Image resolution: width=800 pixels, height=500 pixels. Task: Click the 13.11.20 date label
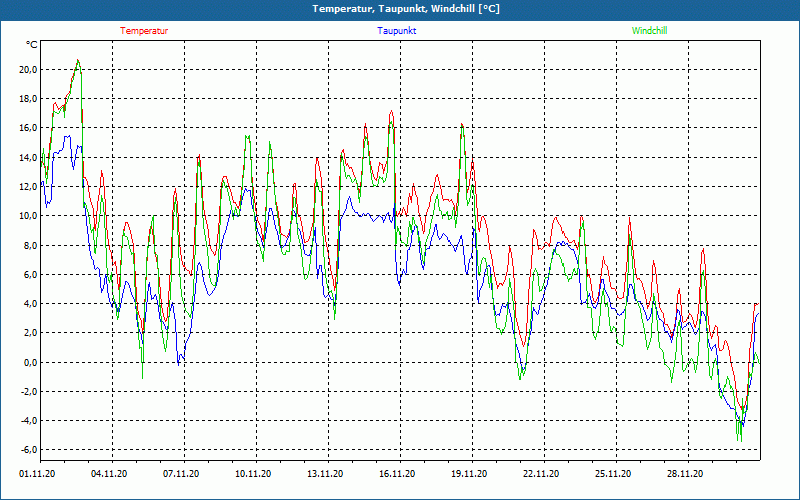pyautogui.click(x=325, y=473)
